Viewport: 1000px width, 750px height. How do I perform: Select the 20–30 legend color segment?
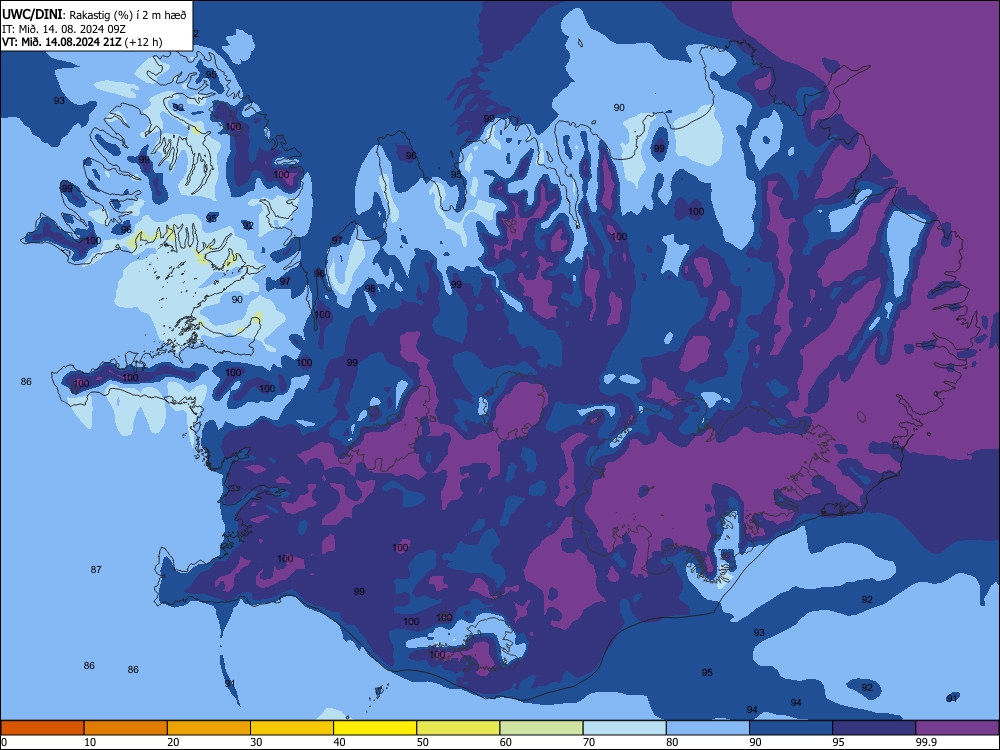point(209,728)
